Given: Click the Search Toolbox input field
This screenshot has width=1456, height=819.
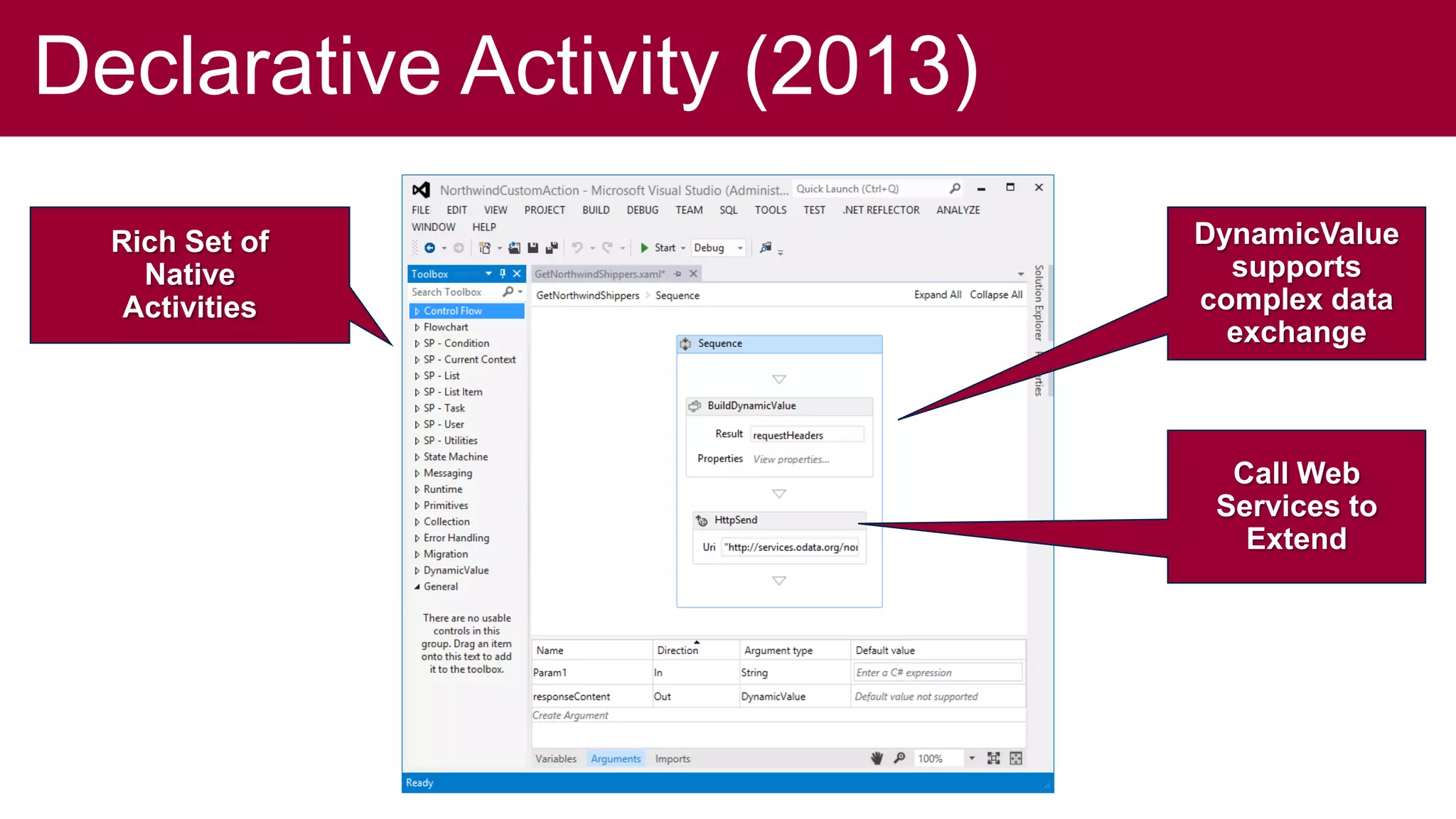Looking at the screenshot, I should click(455, 291).
